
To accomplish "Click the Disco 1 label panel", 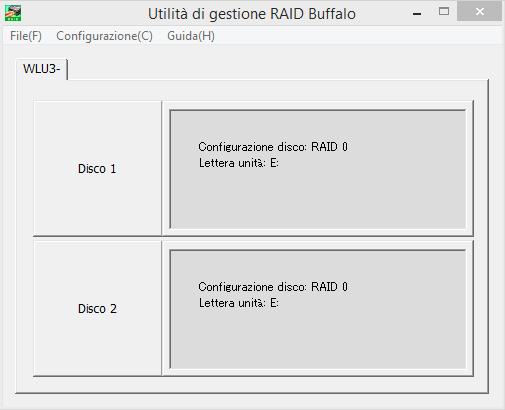I will [97, 168].
